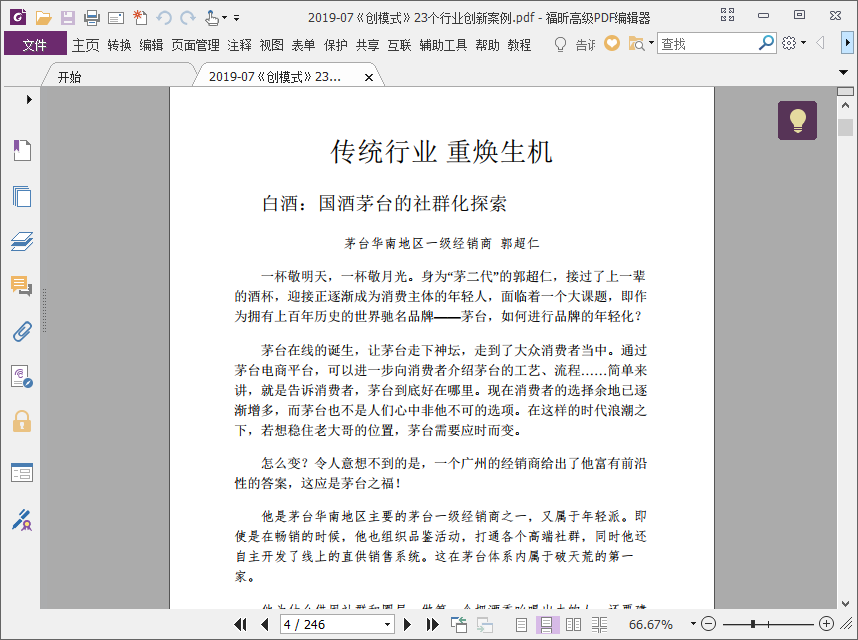Screen dimensions: 858x640
Task: Open the 注释 ribbon tab
Action: [x=239, y=45]
